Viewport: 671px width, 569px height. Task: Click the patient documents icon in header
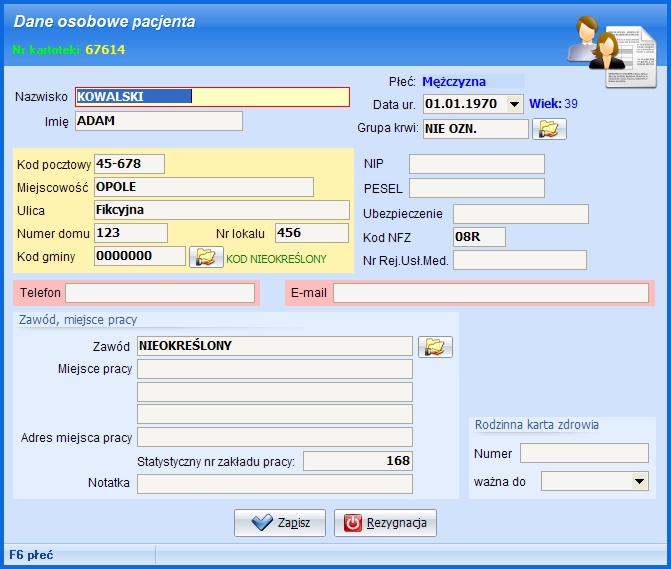pyautogui.click(x=610, y=47)
